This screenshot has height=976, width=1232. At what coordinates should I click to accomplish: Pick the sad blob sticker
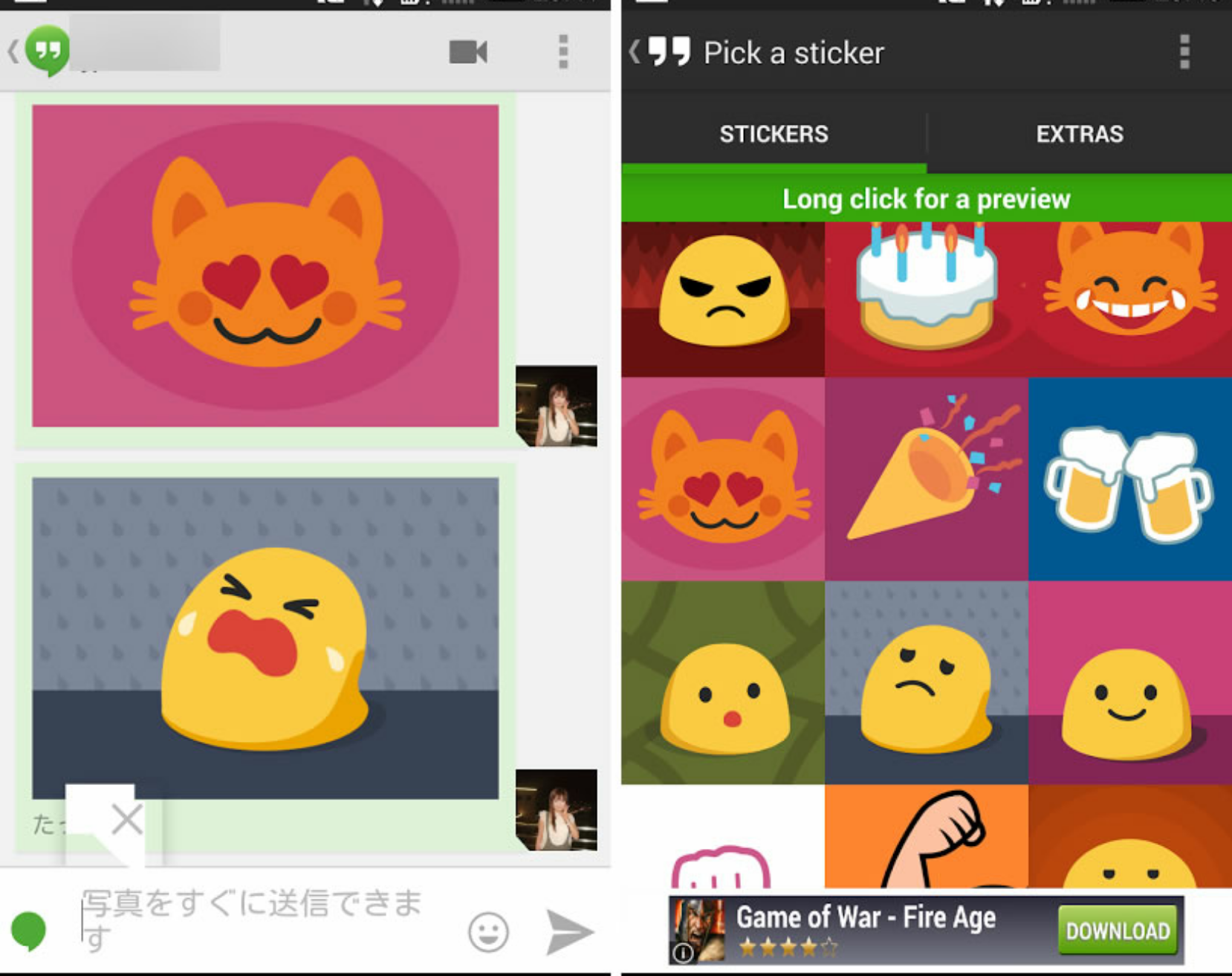click(x=927, y=683)
